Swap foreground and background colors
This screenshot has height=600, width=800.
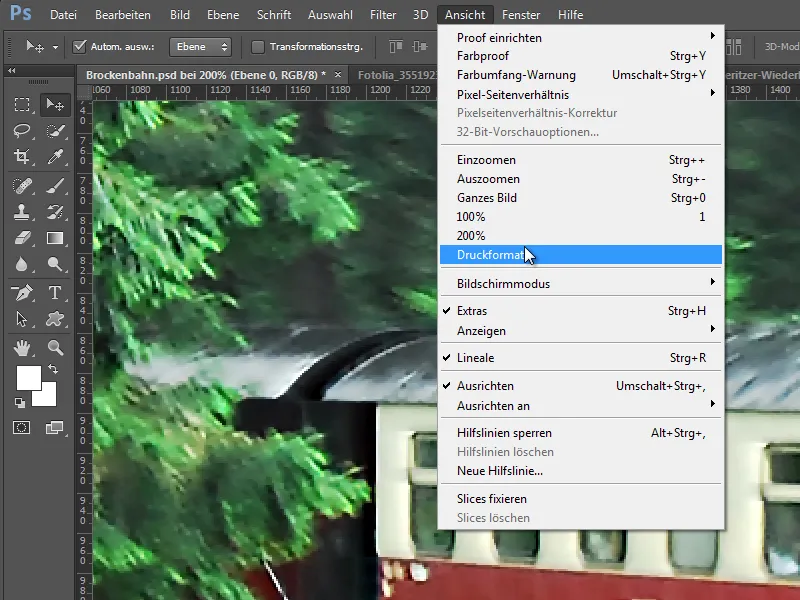point(53,368)
